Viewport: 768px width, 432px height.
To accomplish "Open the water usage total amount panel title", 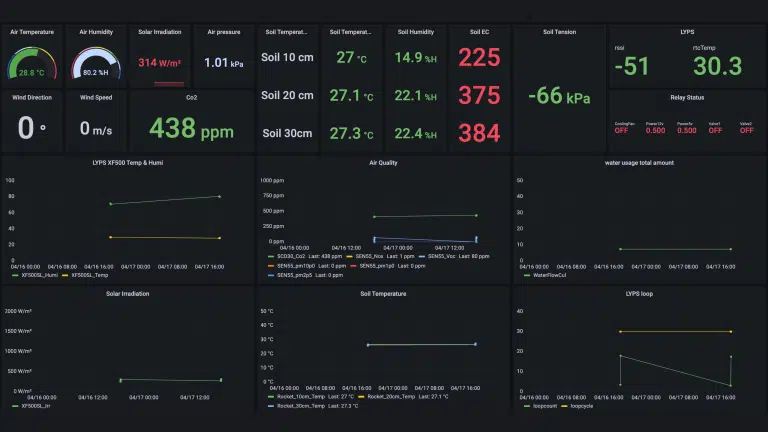I will pyautogui.click(x=639, y=163).
